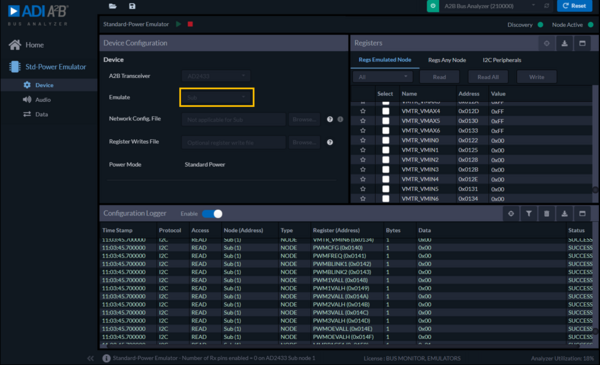Stop the emulator with red square icon
The width and height of the screenshot is (600, 365).
click(190, 24)
